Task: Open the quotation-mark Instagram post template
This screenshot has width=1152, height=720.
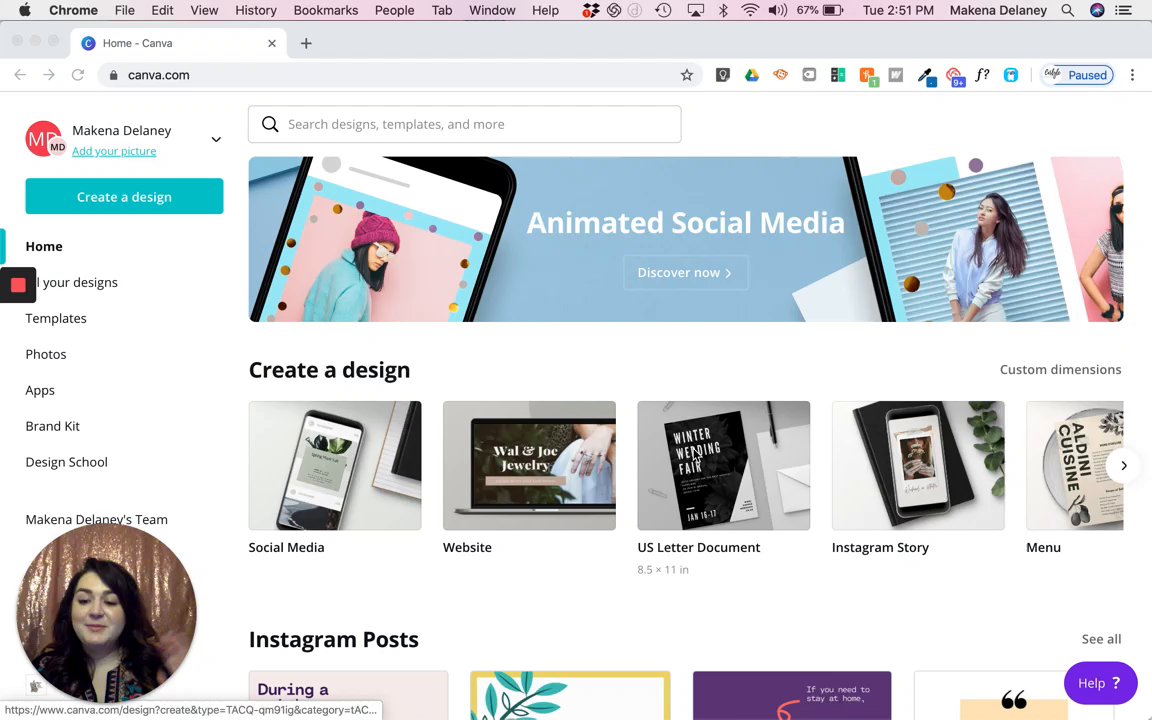Action: tap(1014, 695)
